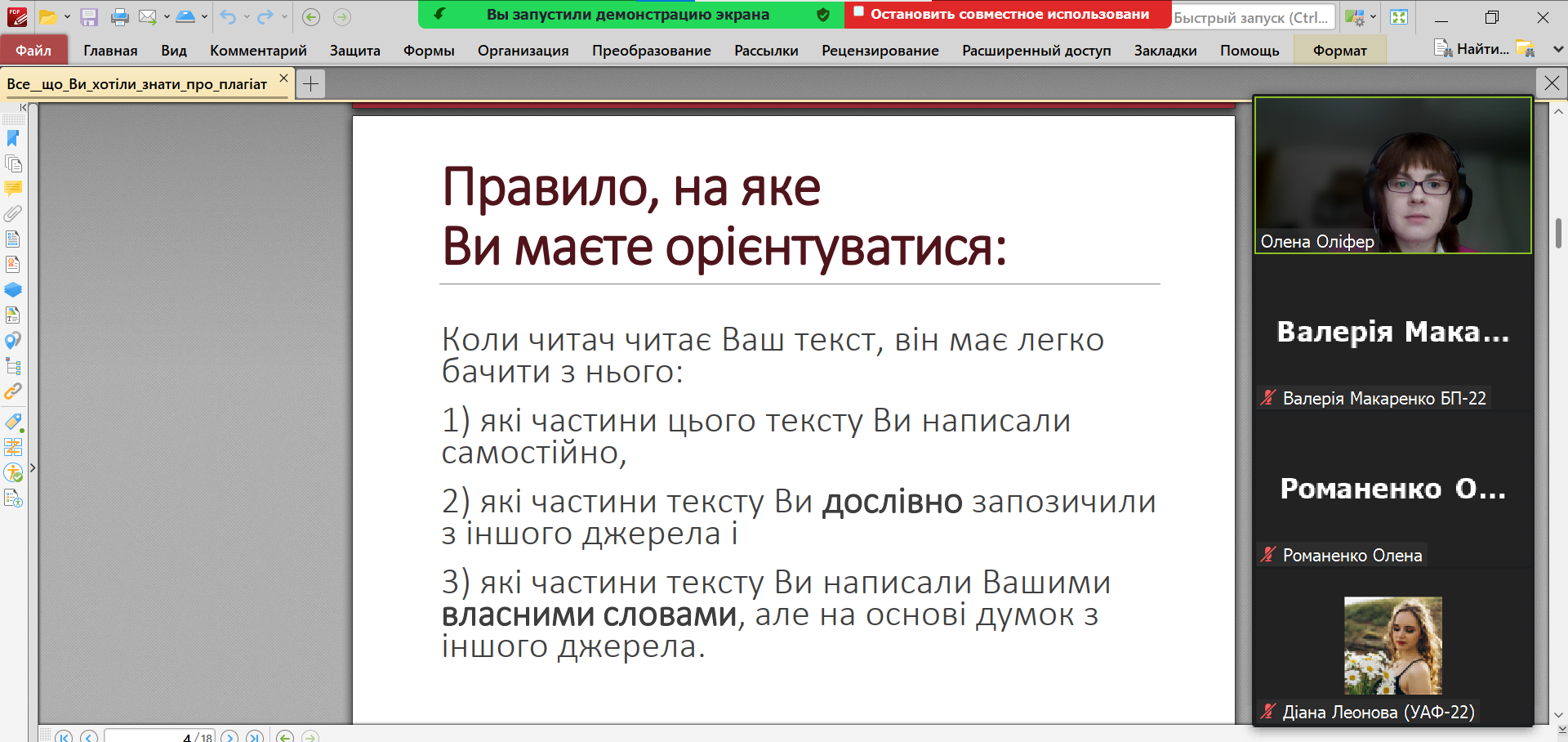1568x742 pixels.
Task: Go to next view with top gray arrow
Action: click(342, 17)
